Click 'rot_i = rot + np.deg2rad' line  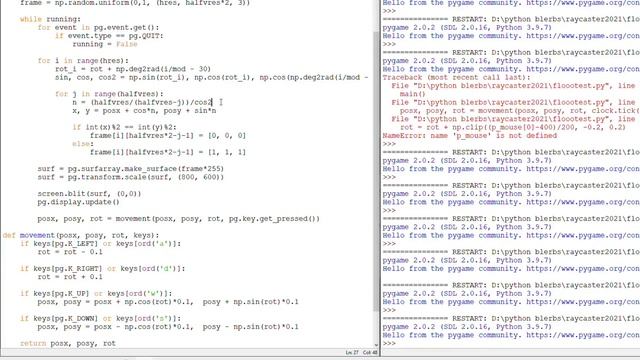(x=133, y=69)
